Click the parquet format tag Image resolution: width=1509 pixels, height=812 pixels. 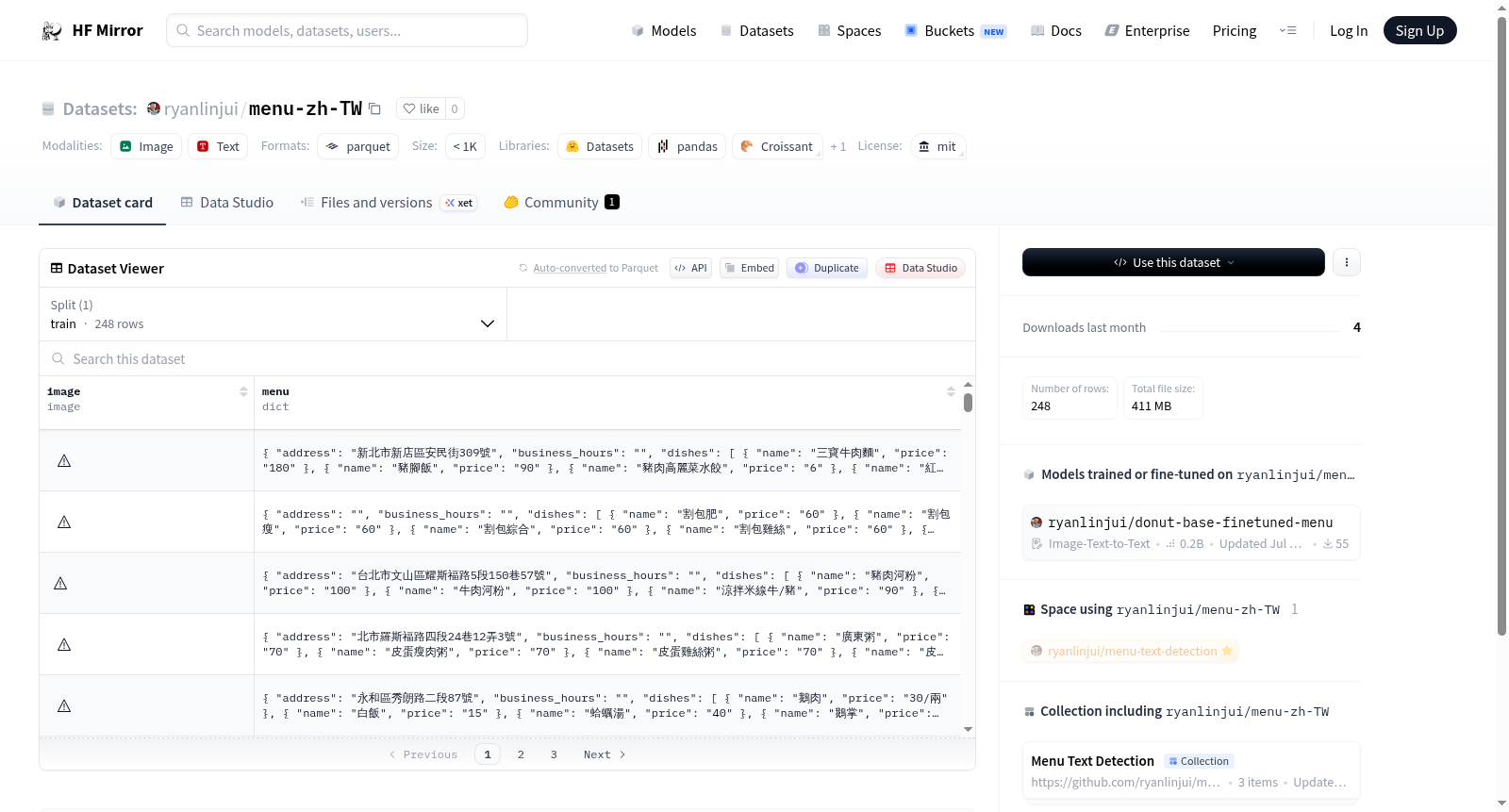(357, 146)
